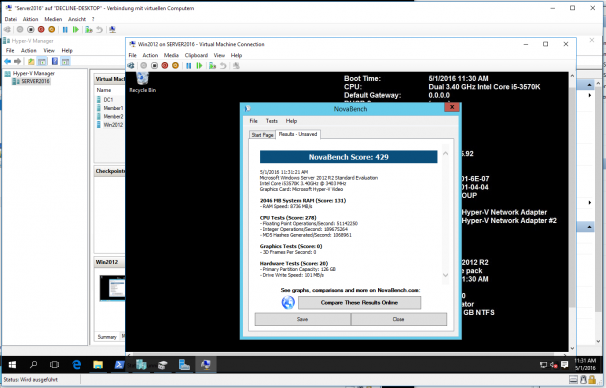Click Enhanced Session icon in outer Server2016 toolbar

pyautogui.click(x=112, y=30)
